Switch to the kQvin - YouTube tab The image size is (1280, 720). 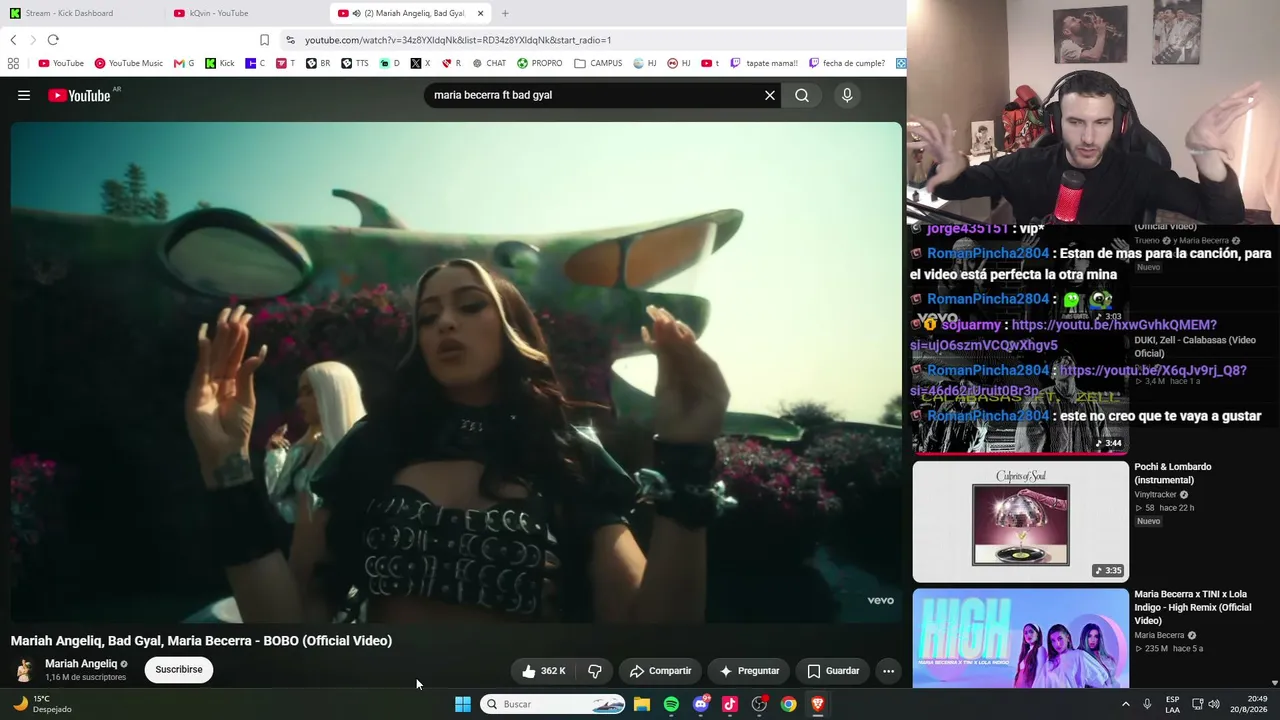click(x=244, y=13)
